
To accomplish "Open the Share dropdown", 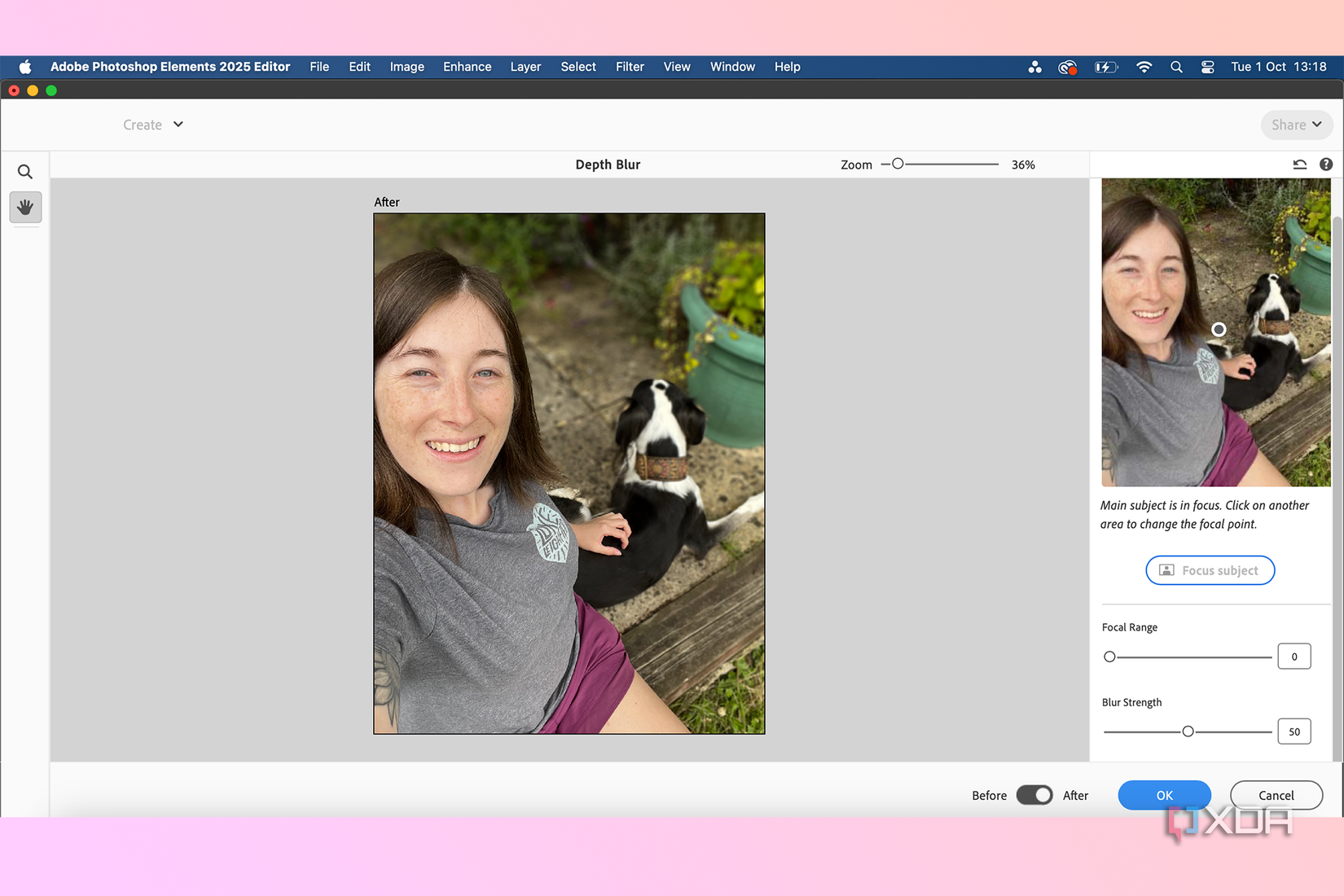I will tap(1296, 125).
